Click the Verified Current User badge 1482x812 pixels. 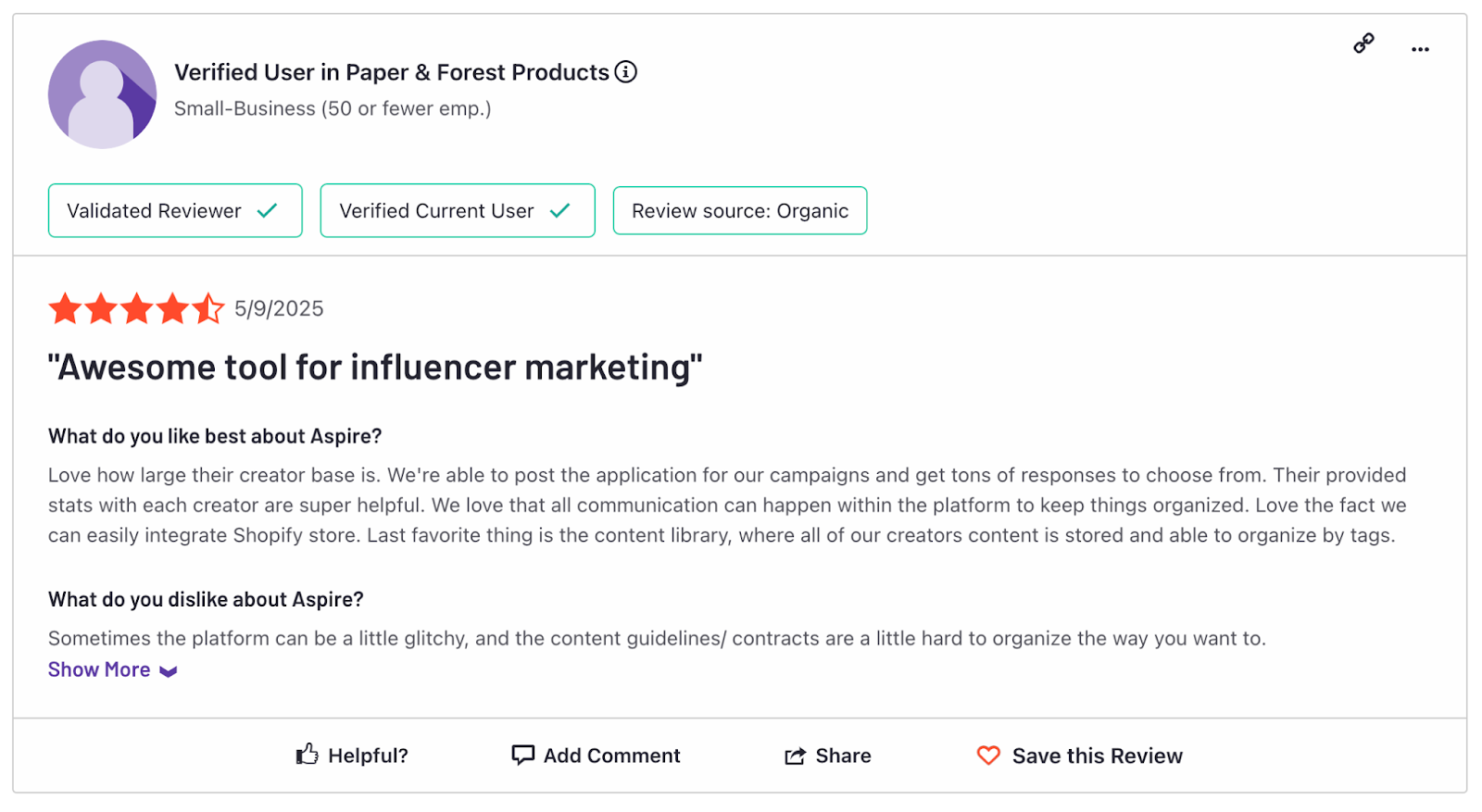[458, 210]
